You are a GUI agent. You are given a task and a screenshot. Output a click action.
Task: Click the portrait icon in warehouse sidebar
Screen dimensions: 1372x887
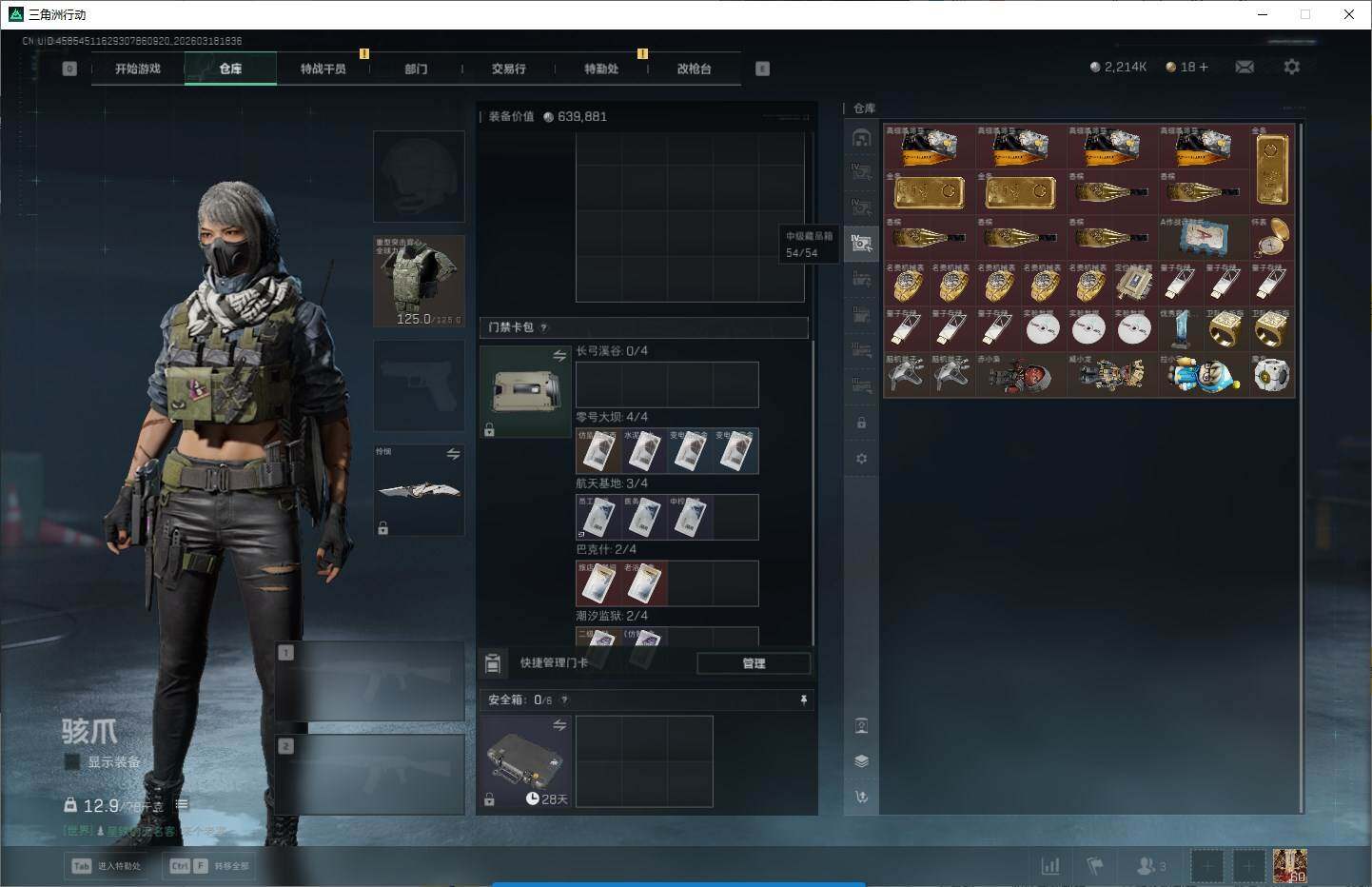(862, 727)
